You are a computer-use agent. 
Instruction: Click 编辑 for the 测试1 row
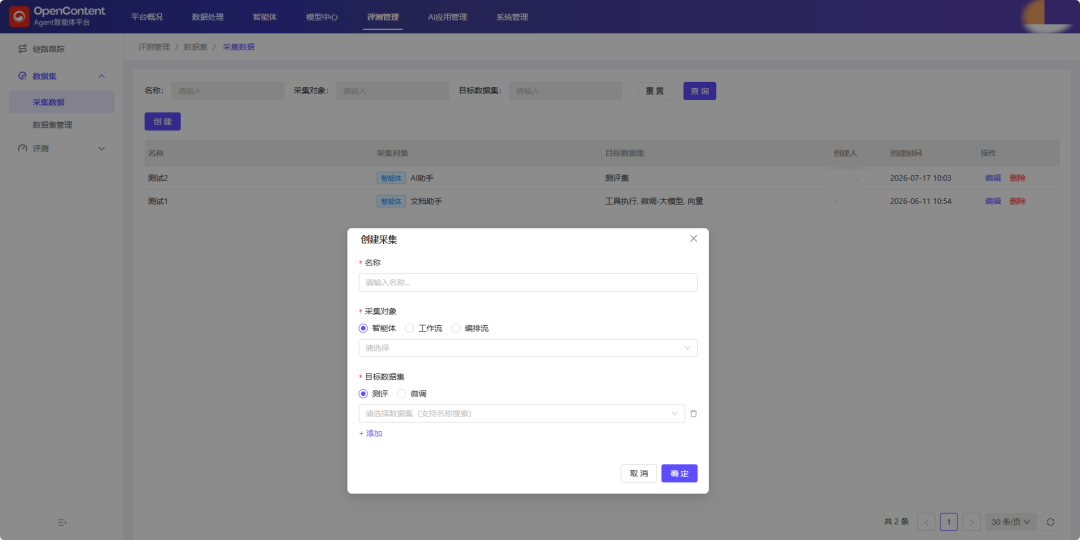coord(993,201)
